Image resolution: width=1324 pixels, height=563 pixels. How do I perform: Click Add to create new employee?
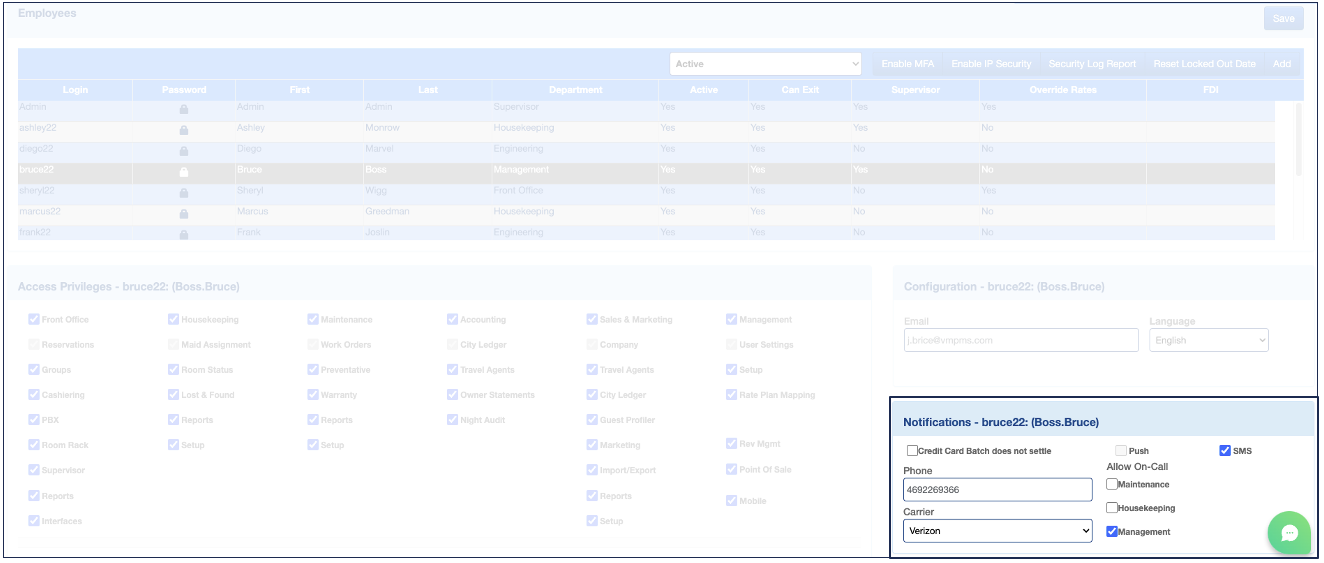coord(1281,64)
